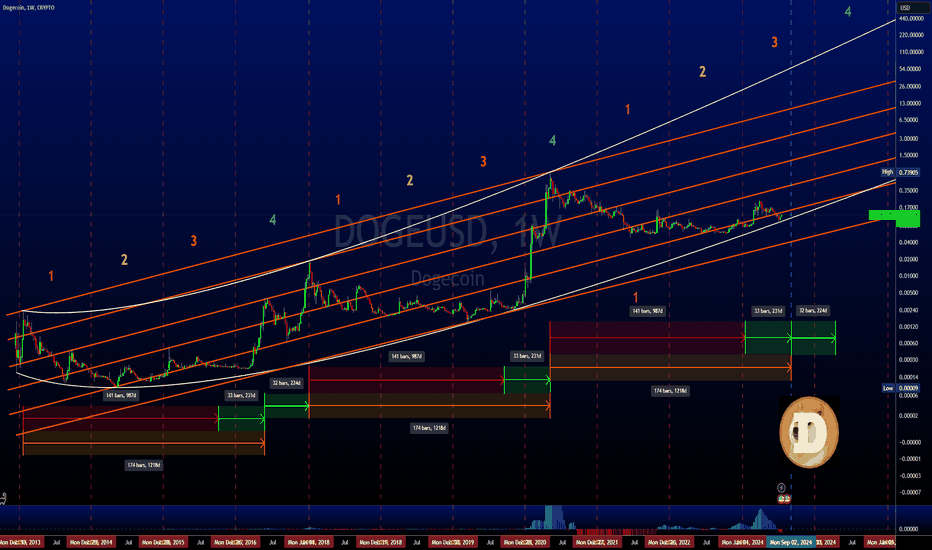The width and height of the screenshot is (932, 550).
Task: Click the twin flag markers above the time axis
Action: click(x=784, y=499)
